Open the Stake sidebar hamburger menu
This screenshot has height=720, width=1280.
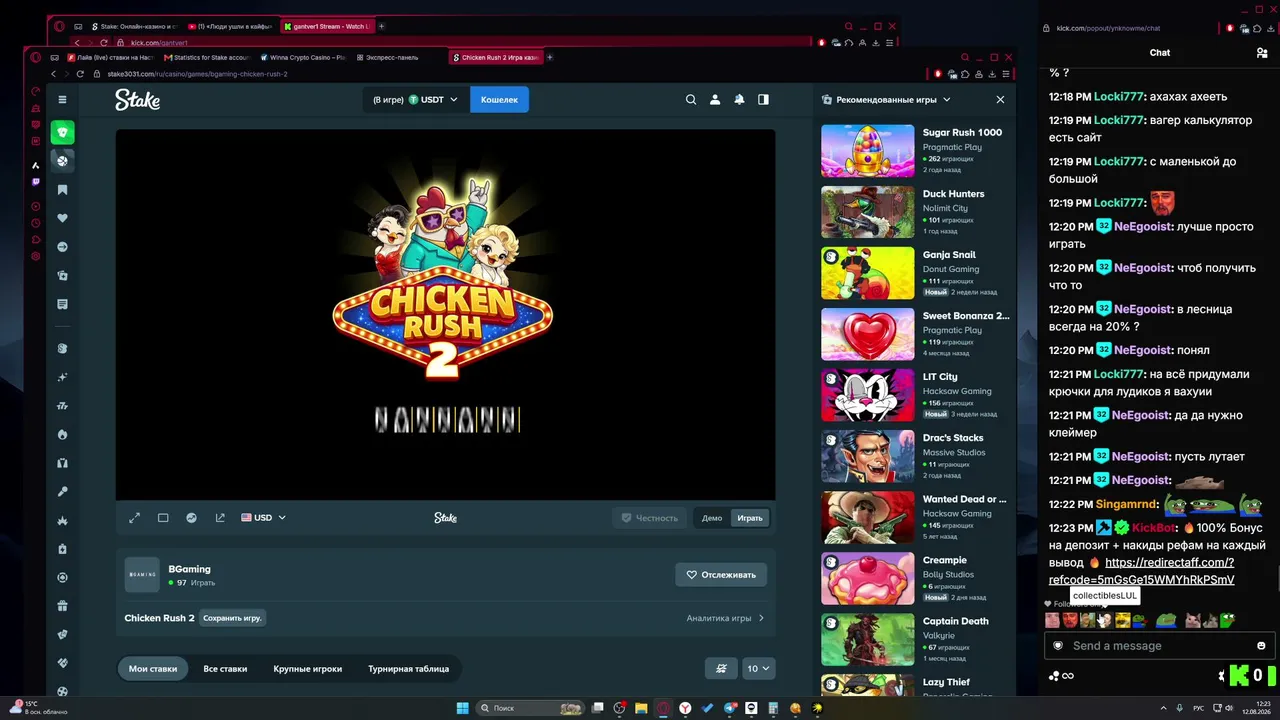pyautogui.click(x=62, y=99)
